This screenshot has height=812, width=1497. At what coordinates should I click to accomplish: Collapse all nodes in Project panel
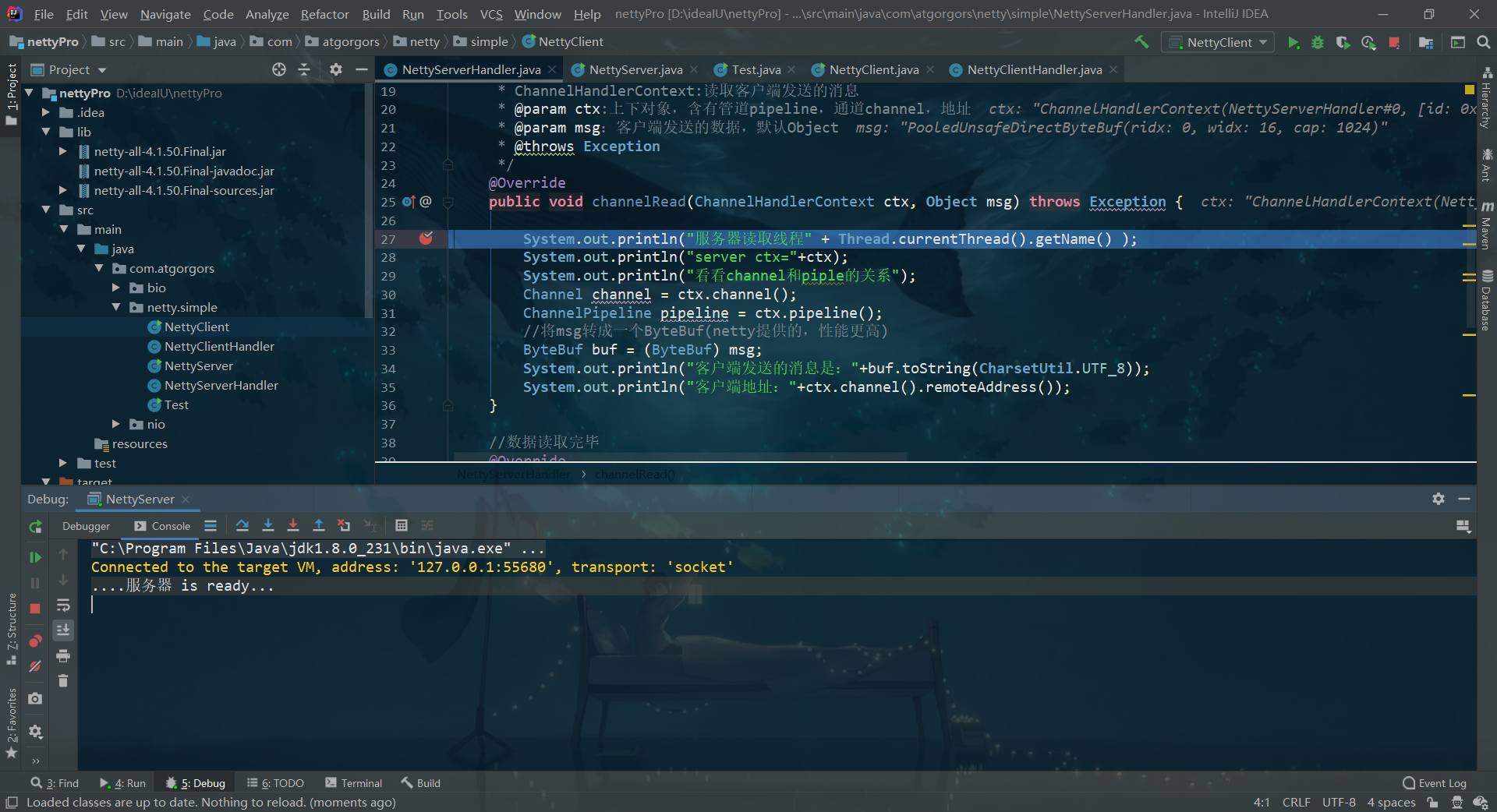[x=304, y=69]
